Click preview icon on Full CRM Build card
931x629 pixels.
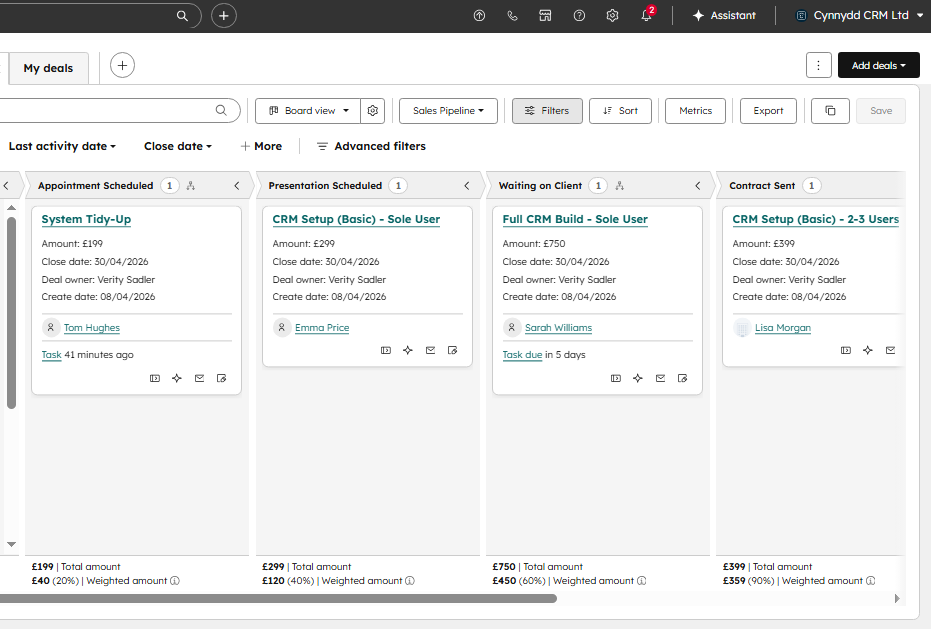[616, 378]
